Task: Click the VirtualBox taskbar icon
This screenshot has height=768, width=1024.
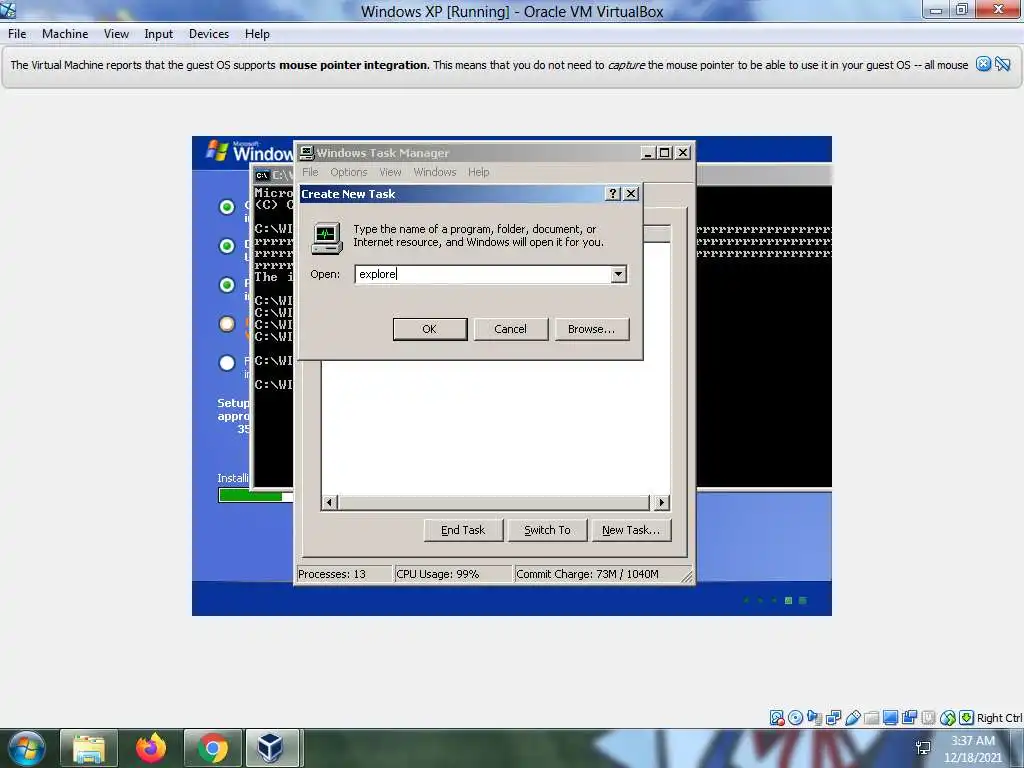Action: click(x=272, y=748)
